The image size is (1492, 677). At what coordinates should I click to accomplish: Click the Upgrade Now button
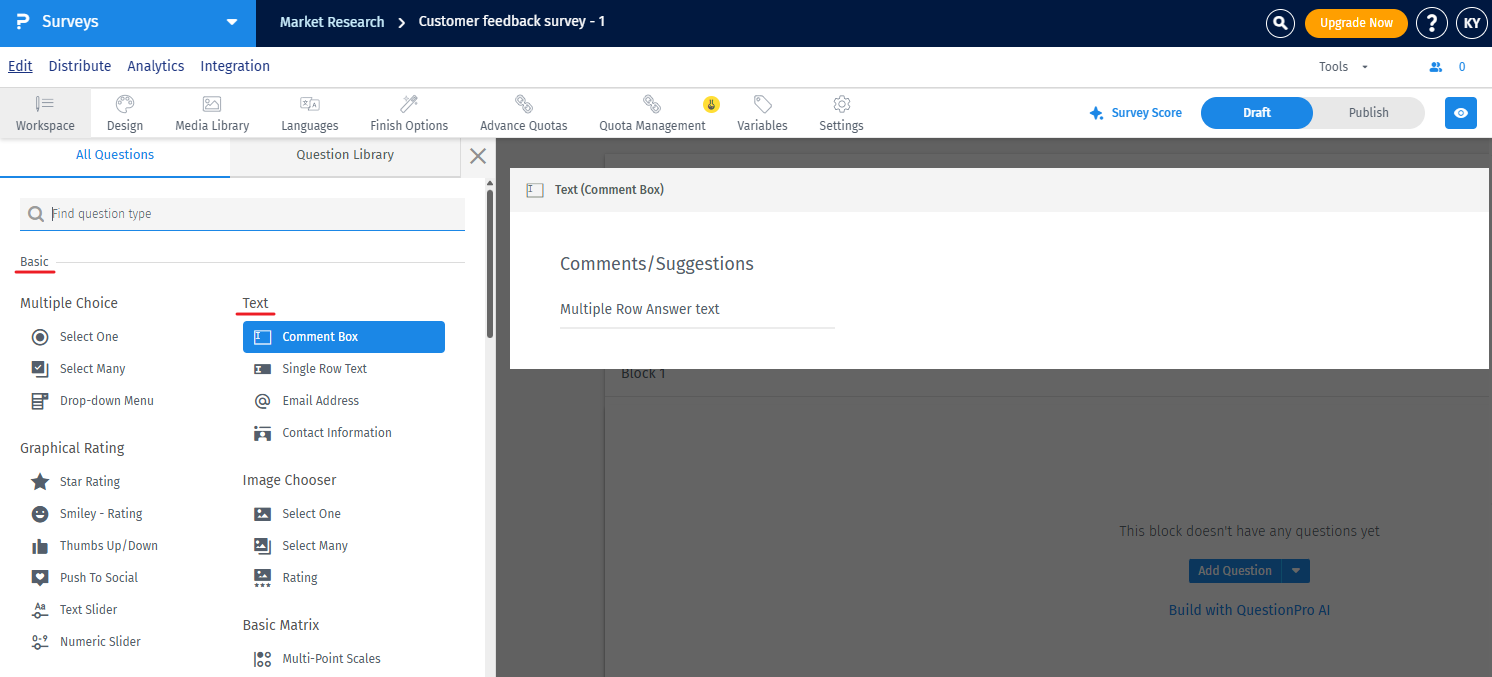click(x=1356, y=23)
